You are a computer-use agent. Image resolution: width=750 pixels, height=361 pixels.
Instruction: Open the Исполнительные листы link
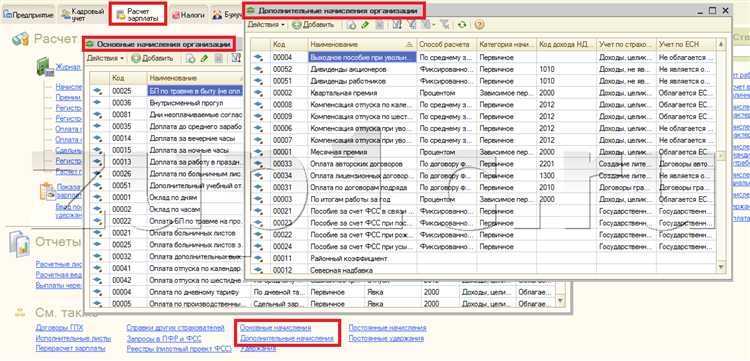tap(73, 339)
